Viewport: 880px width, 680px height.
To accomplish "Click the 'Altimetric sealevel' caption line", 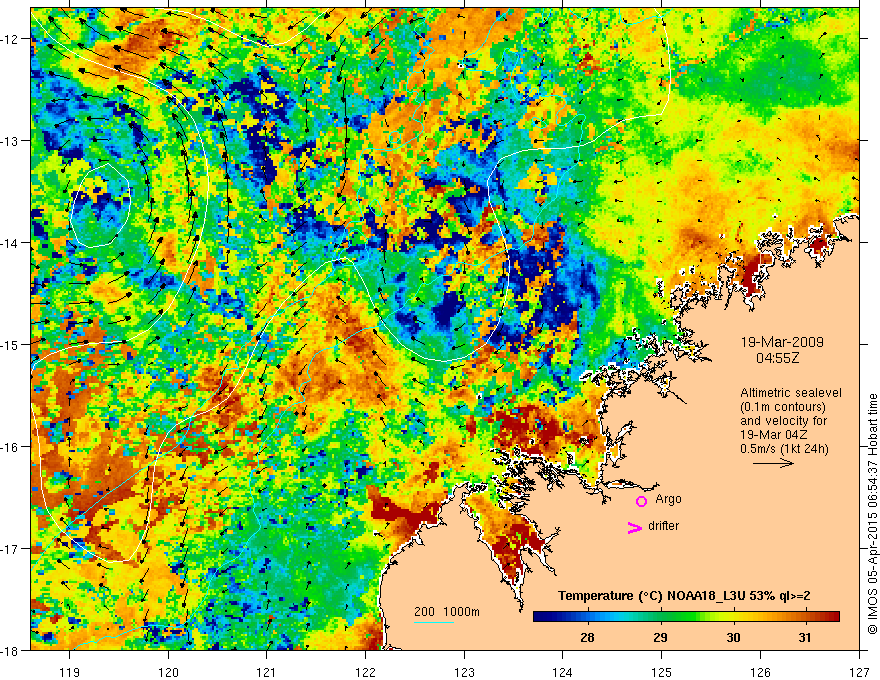I will pyautogui.click(x=790, y=393).
